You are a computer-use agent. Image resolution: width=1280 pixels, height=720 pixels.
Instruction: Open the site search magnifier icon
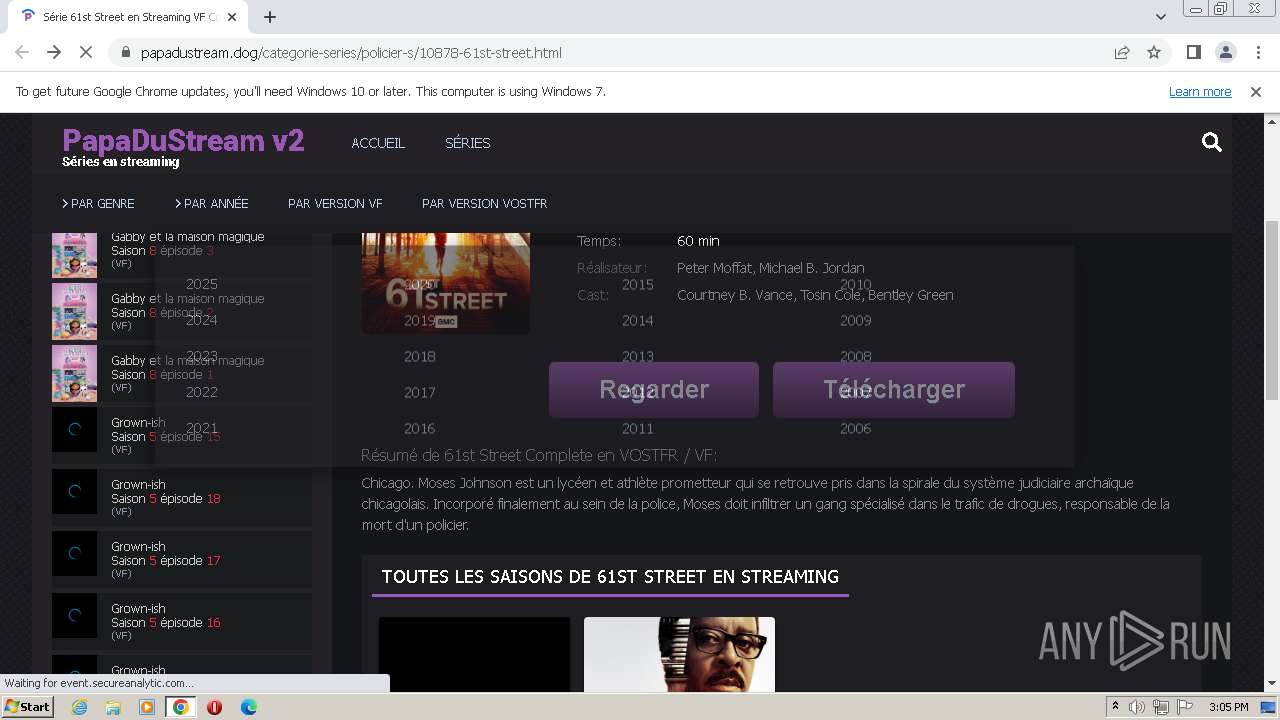1212,143
